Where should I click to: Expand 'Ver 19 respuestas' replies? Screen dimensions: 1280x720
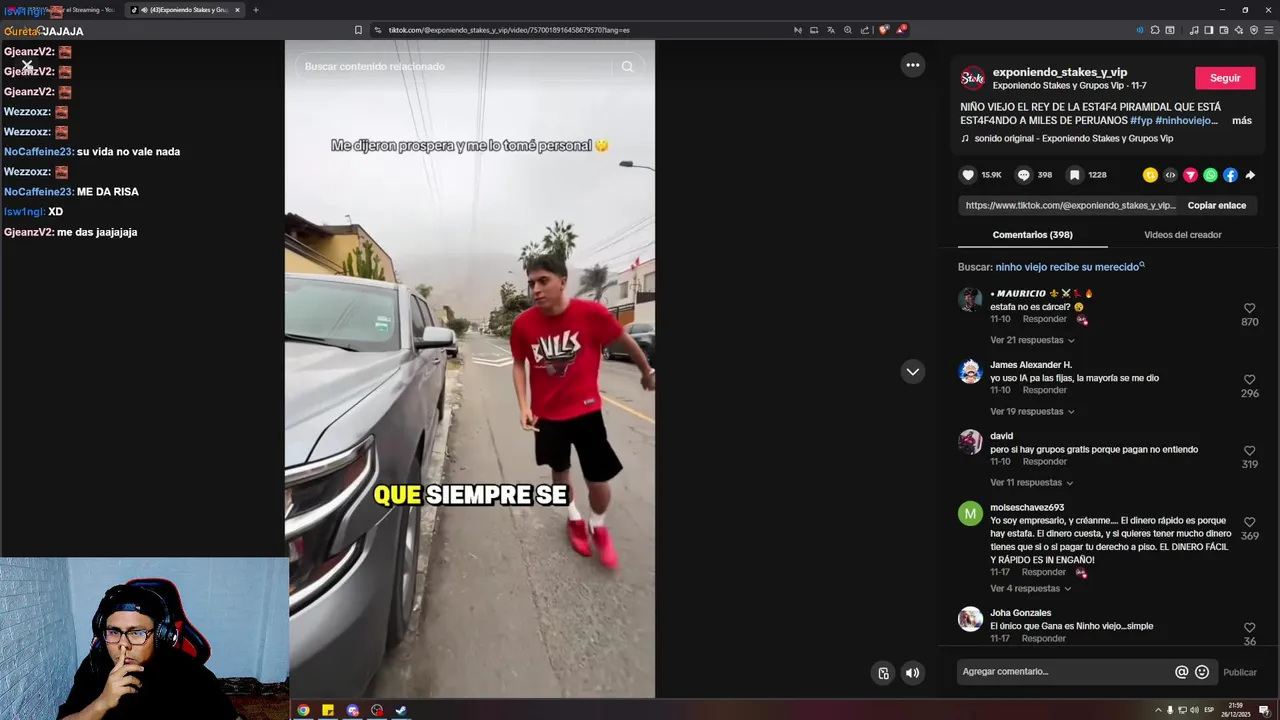click(x=1032, y=411)
